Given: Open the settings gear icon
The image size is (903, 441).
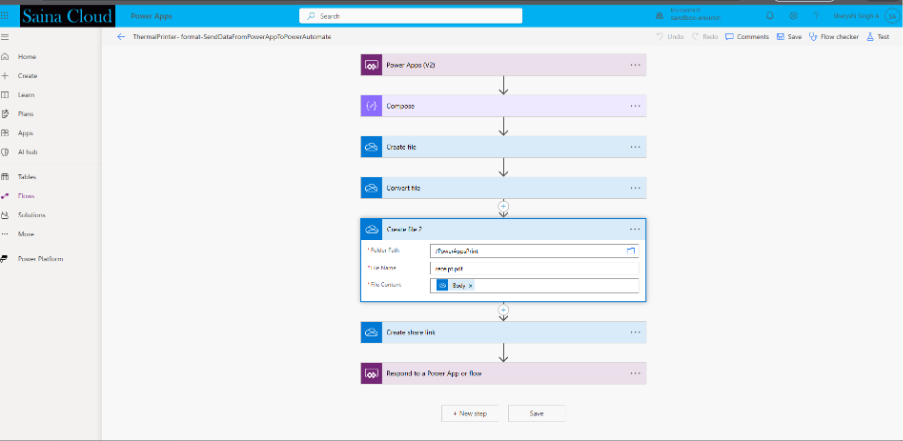Looking at the screenshot, I should [793, 16].
